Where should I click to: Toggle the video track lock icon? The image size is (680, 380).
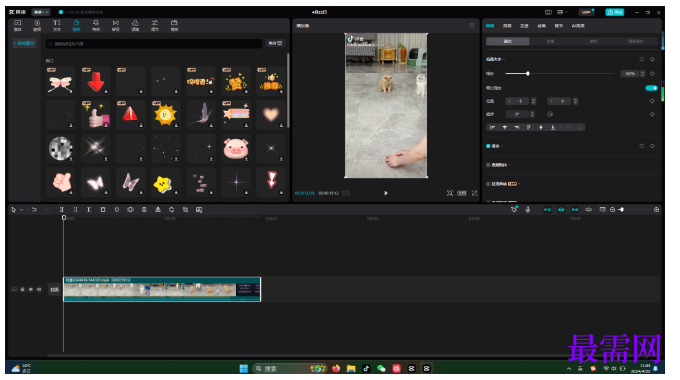[23, 289]
